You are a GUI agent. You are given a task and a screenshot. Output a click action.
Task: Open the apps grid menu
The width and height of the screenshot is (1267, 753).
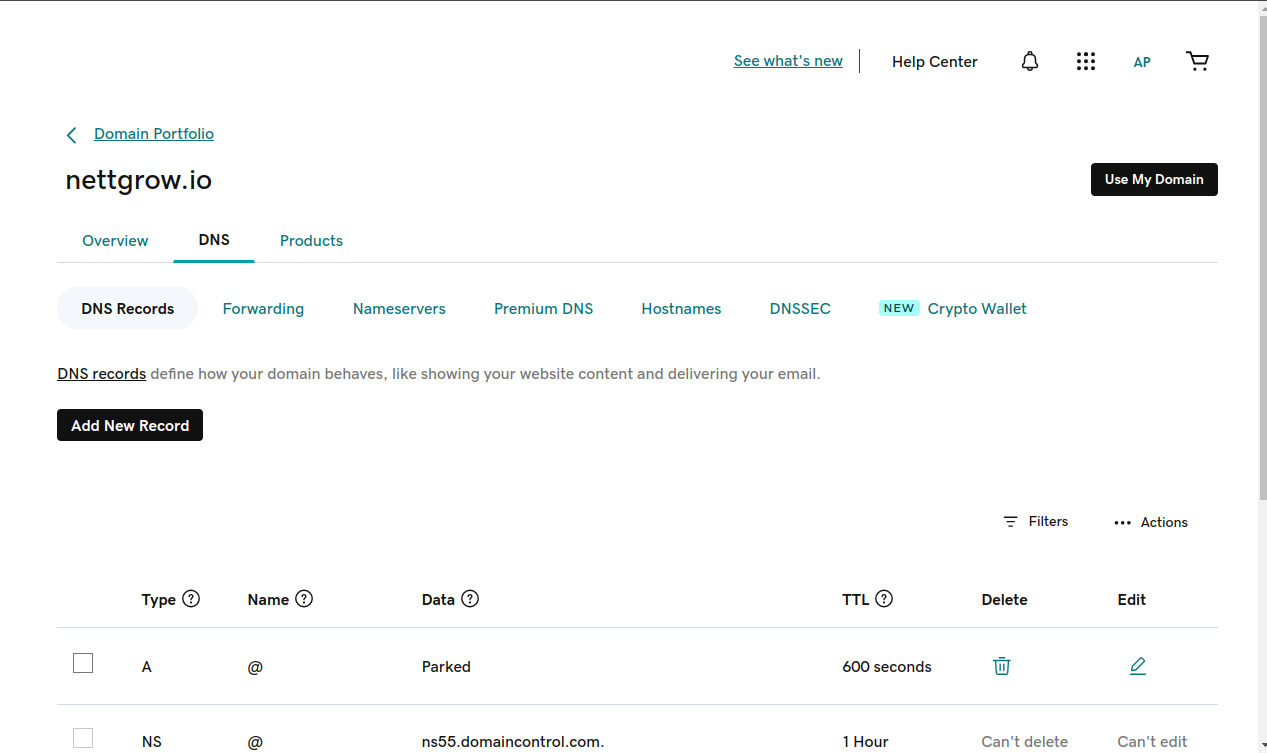coord(1085,62)
